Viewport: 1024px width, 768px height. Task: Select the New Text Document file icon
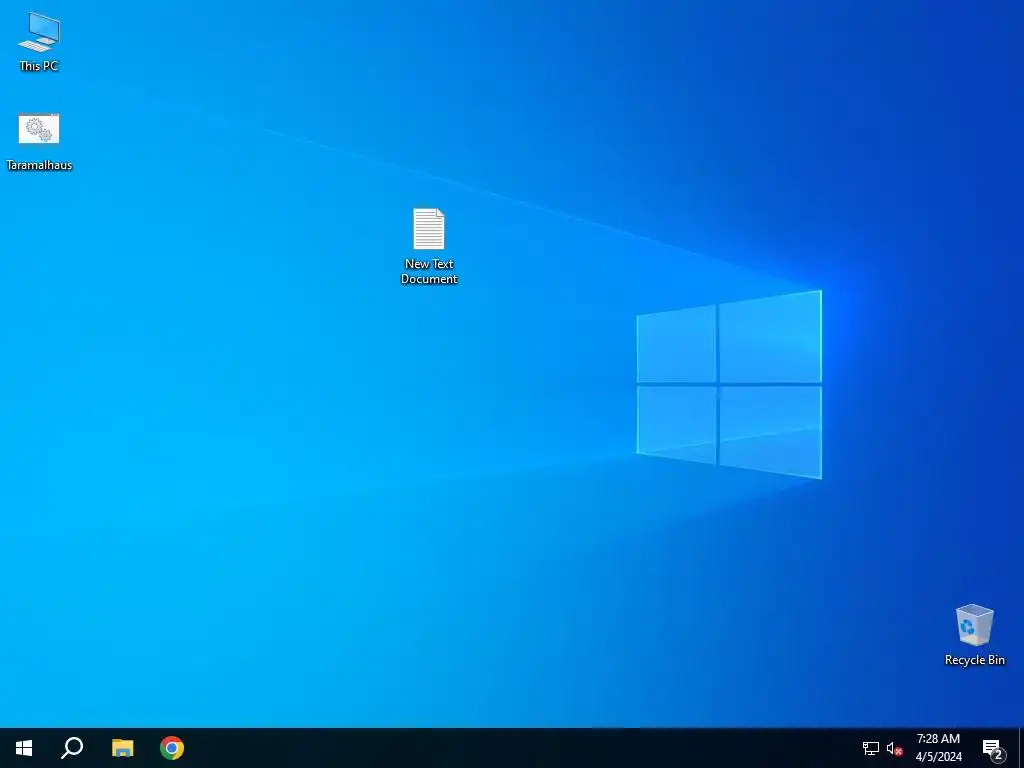[x=429, y=246]
